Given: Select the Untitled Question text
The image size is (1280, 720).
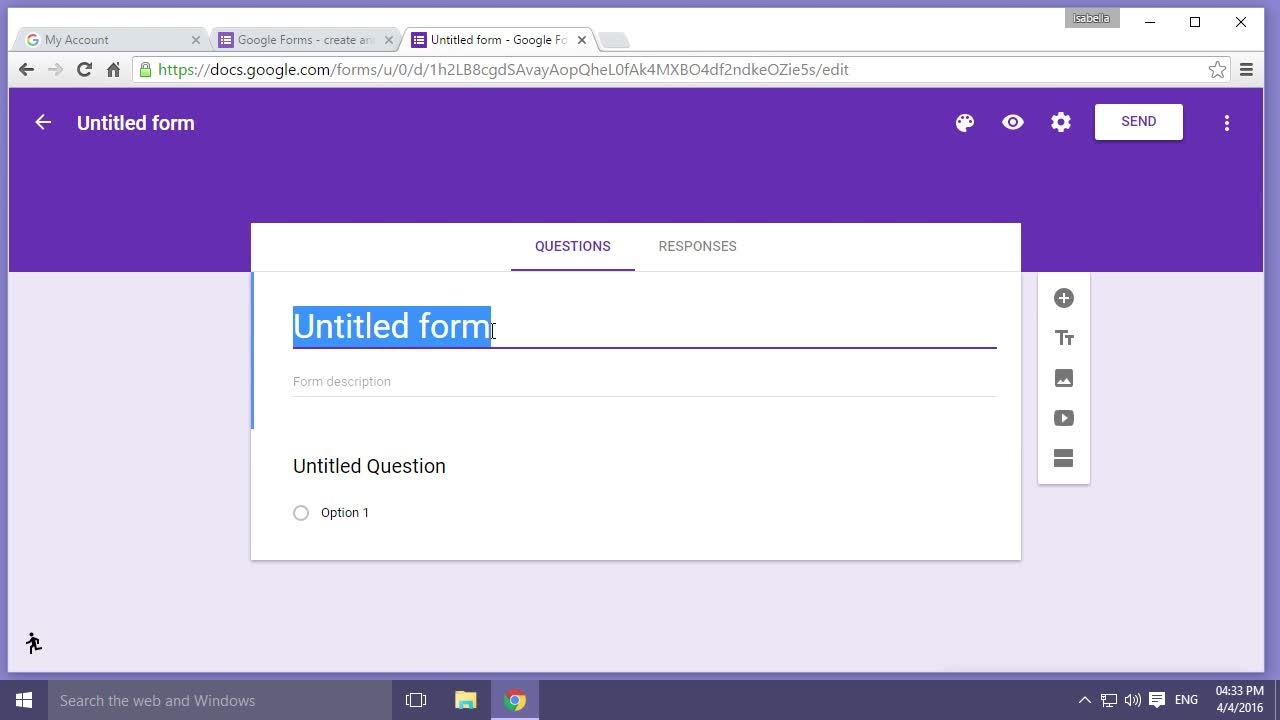Looking at the screenshot, I should (369, 466).
